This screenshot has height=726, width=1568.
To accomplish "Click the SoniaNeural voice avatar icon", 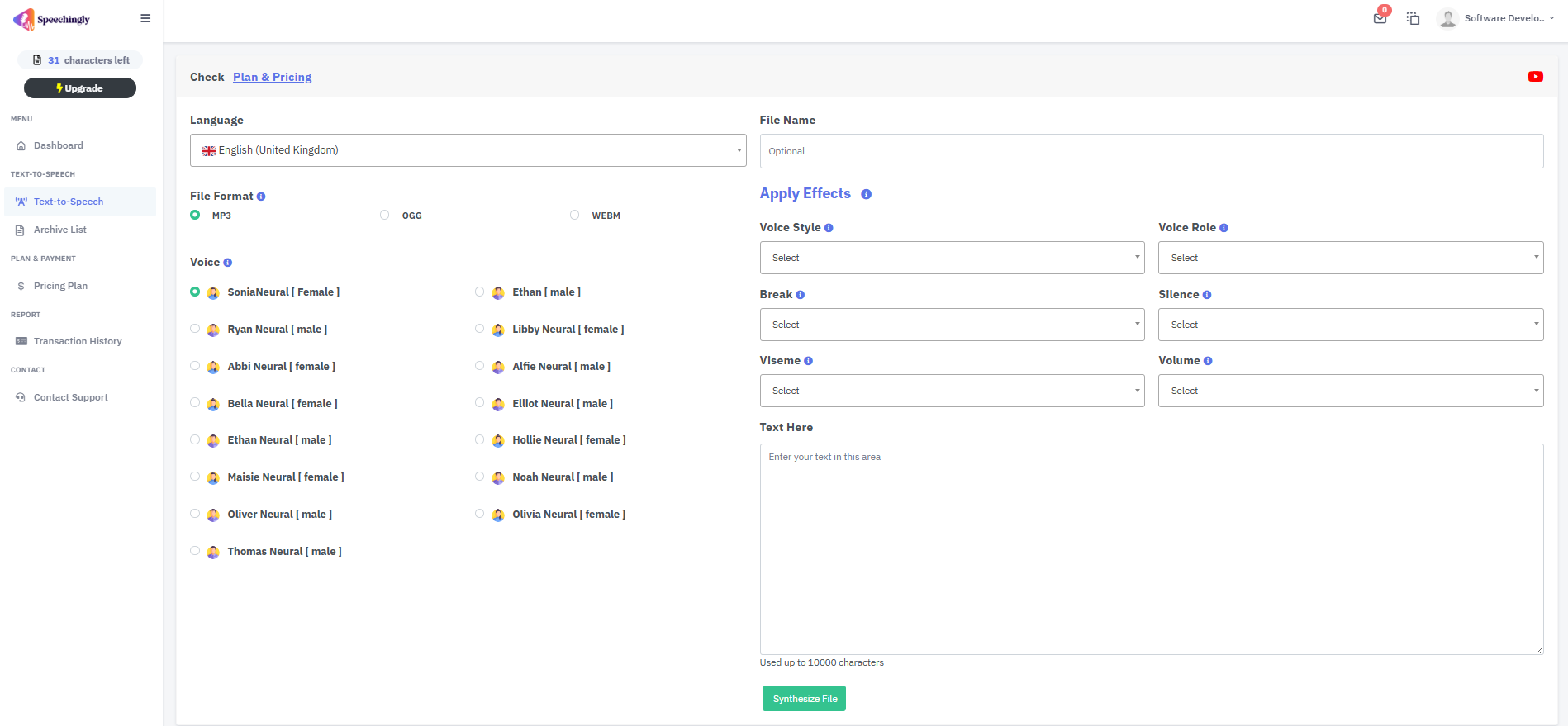I will click(213, 292).
